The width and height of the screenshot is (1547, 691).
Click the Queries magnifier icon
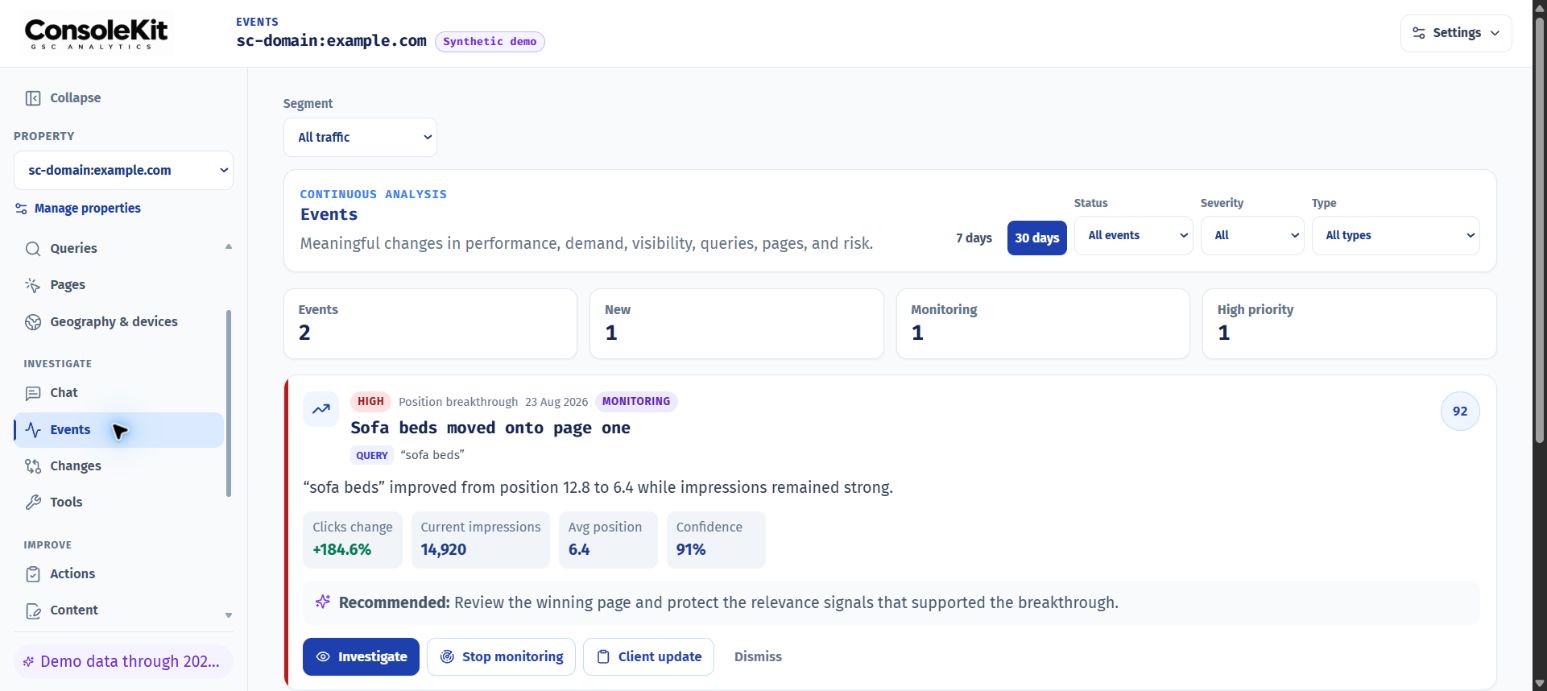point(33,248)
